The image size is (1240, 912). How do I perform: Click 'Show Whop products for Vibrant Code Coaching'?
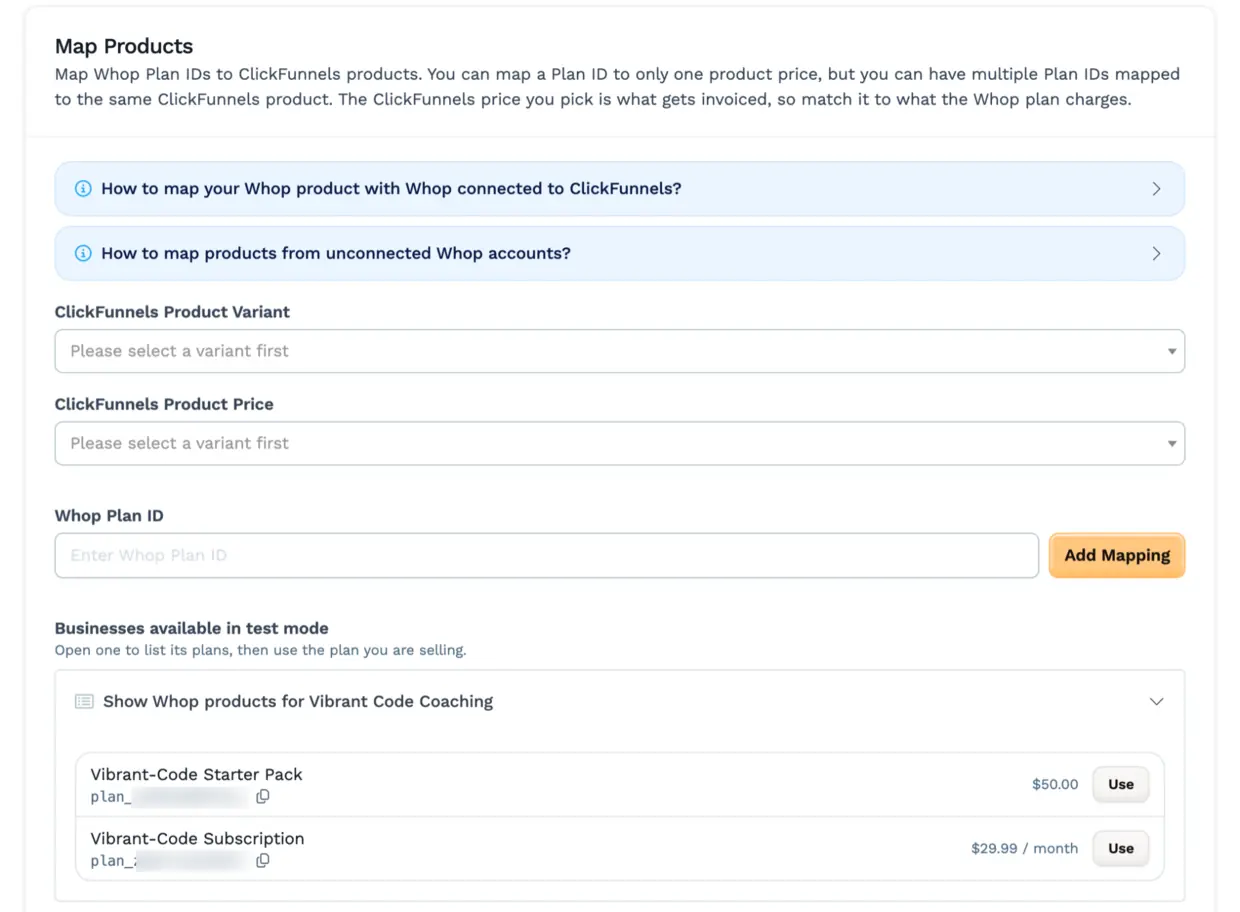[298, 702]
